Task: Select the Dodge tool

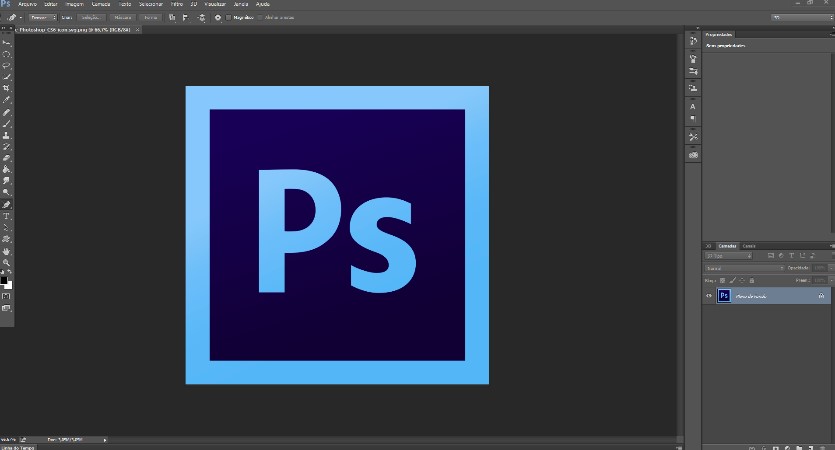Action: tap(6, 192)
